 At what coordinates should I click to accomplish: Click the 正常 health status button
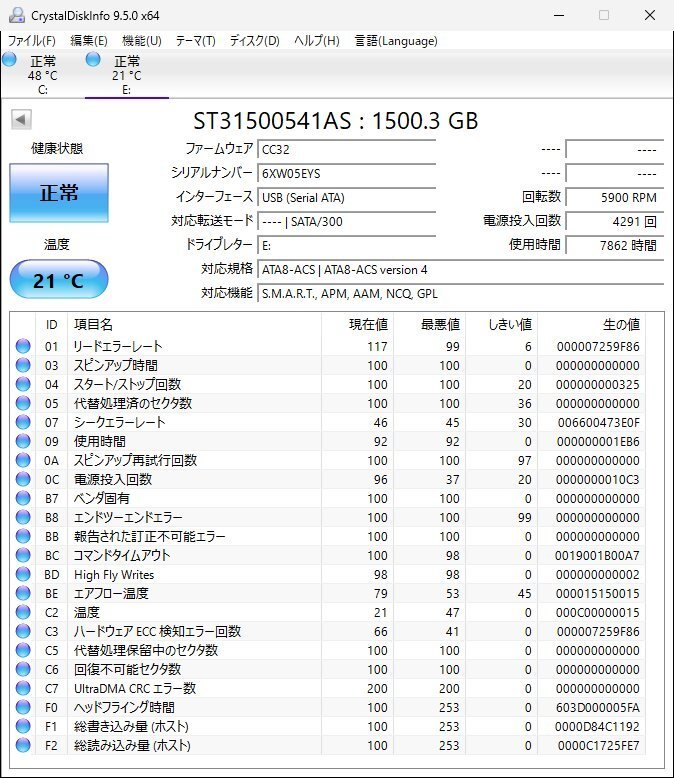tap(59, 193)
